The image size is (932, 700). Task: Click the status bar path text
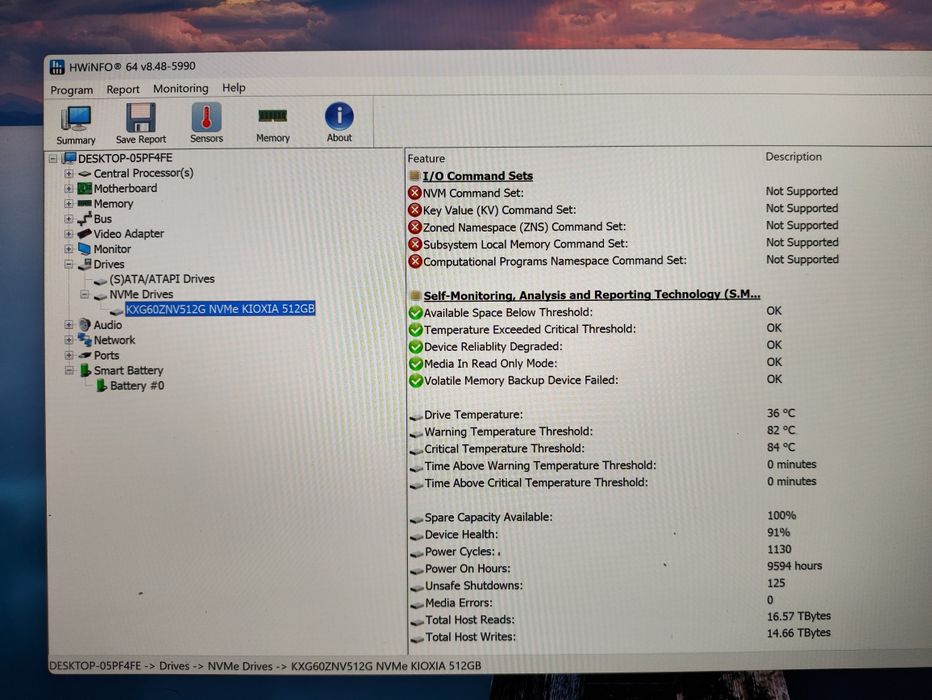(x=265, y=666)
